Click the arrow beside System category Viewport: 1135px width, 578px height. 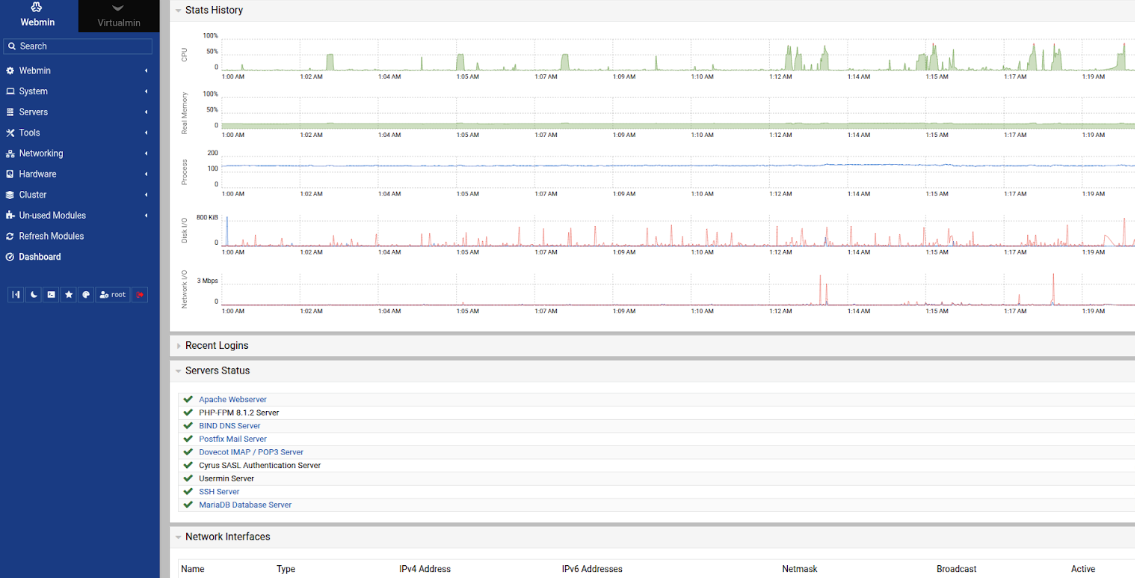[x=146, y=91]
